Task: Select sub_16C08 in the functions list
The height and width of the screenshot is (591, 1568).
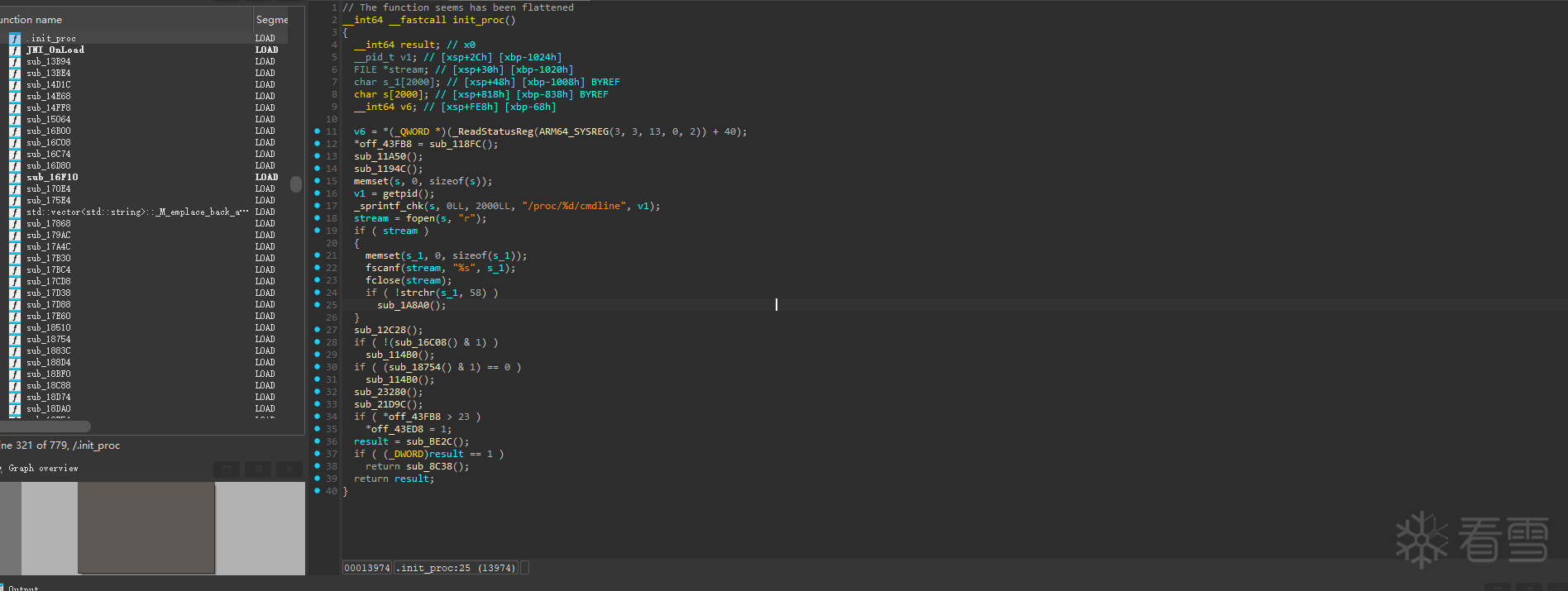Action: (49, 142)
